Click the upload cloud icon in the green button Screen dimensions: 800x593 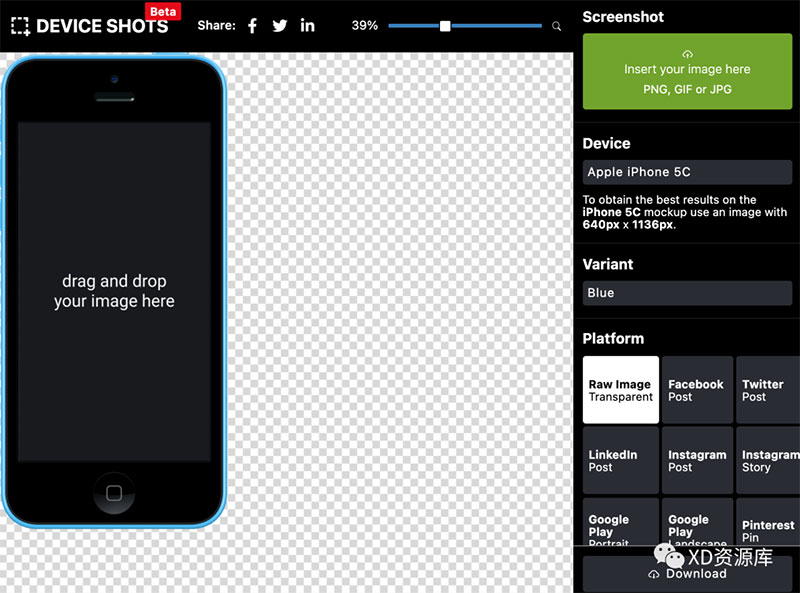(687, 54)
